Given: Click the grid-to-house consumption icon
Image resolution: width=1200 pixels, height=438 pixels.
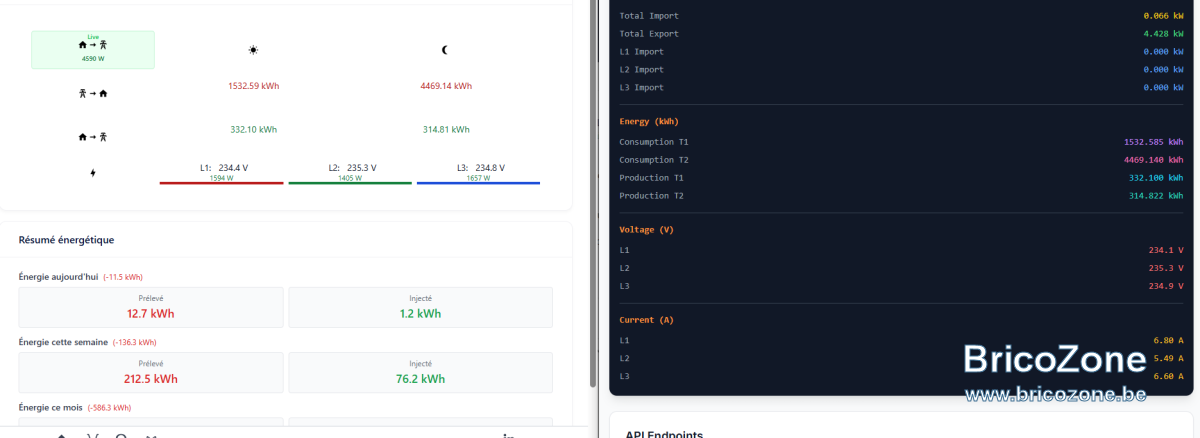Looking at the screenshot, I should click(93, 93).
